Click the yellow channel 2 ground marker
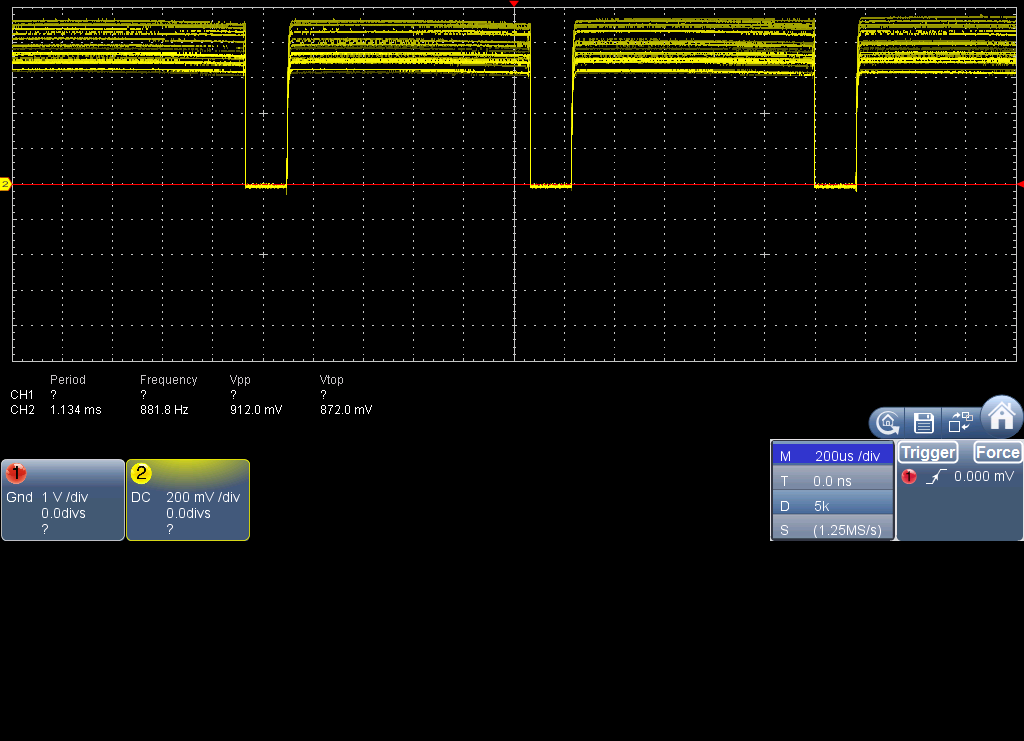Screen dimensions: 1024x741 point(5,184)
